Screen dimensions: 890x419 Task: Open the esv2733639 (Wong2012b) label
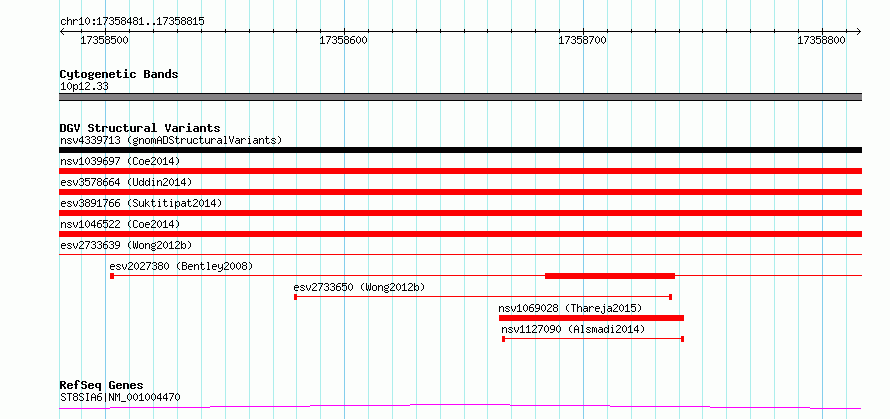click(126, 245)
